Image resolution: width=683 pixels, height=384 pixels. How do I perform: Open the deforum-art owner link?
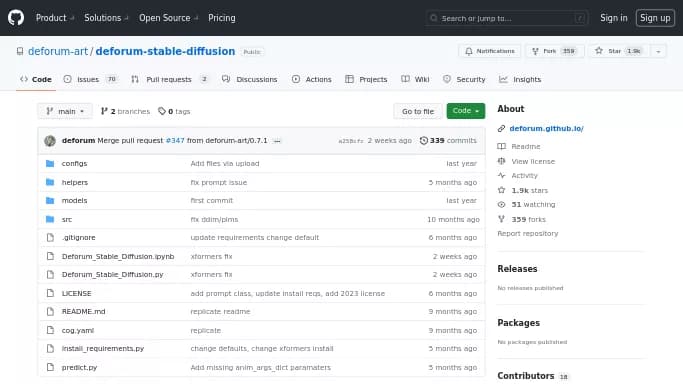click(58, 51)
